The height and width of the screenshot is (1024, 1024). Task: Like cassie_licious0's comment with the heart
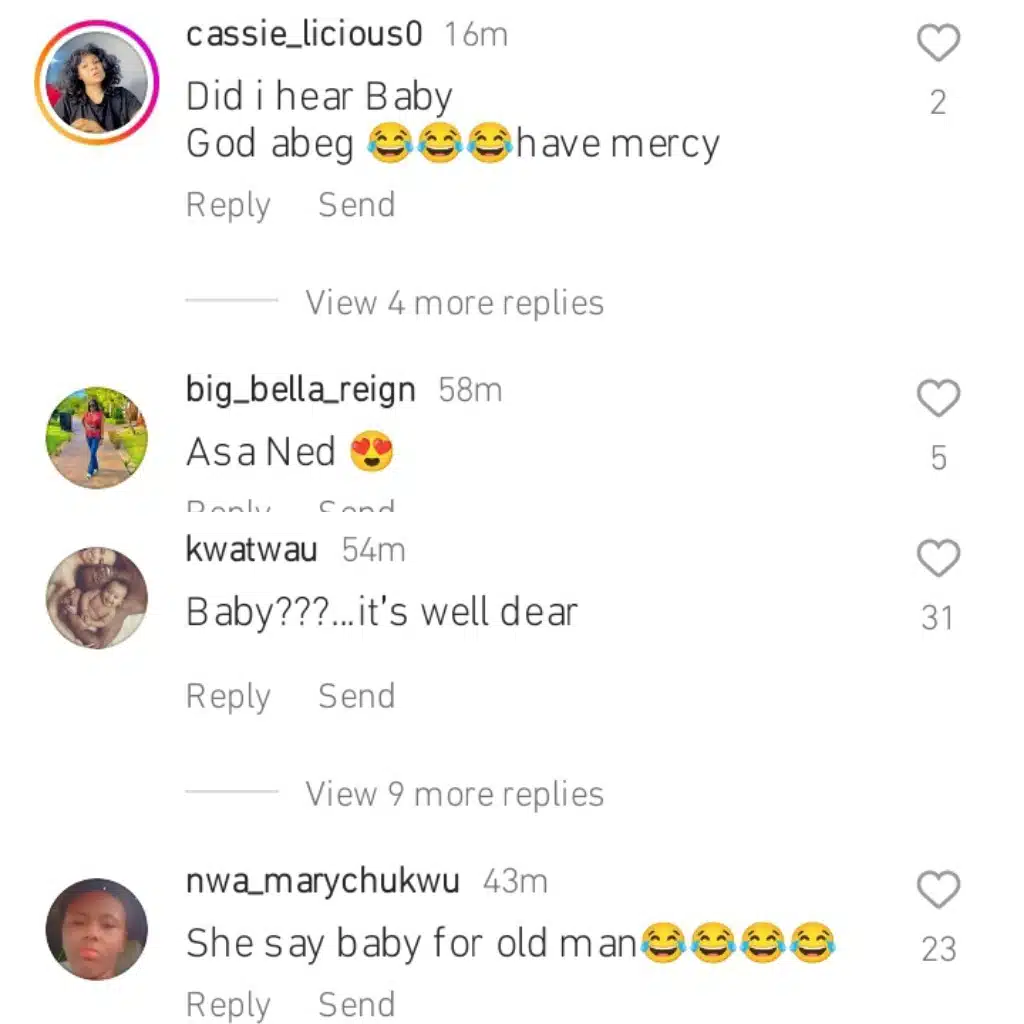pyautogui.click(x=938, y=43)
